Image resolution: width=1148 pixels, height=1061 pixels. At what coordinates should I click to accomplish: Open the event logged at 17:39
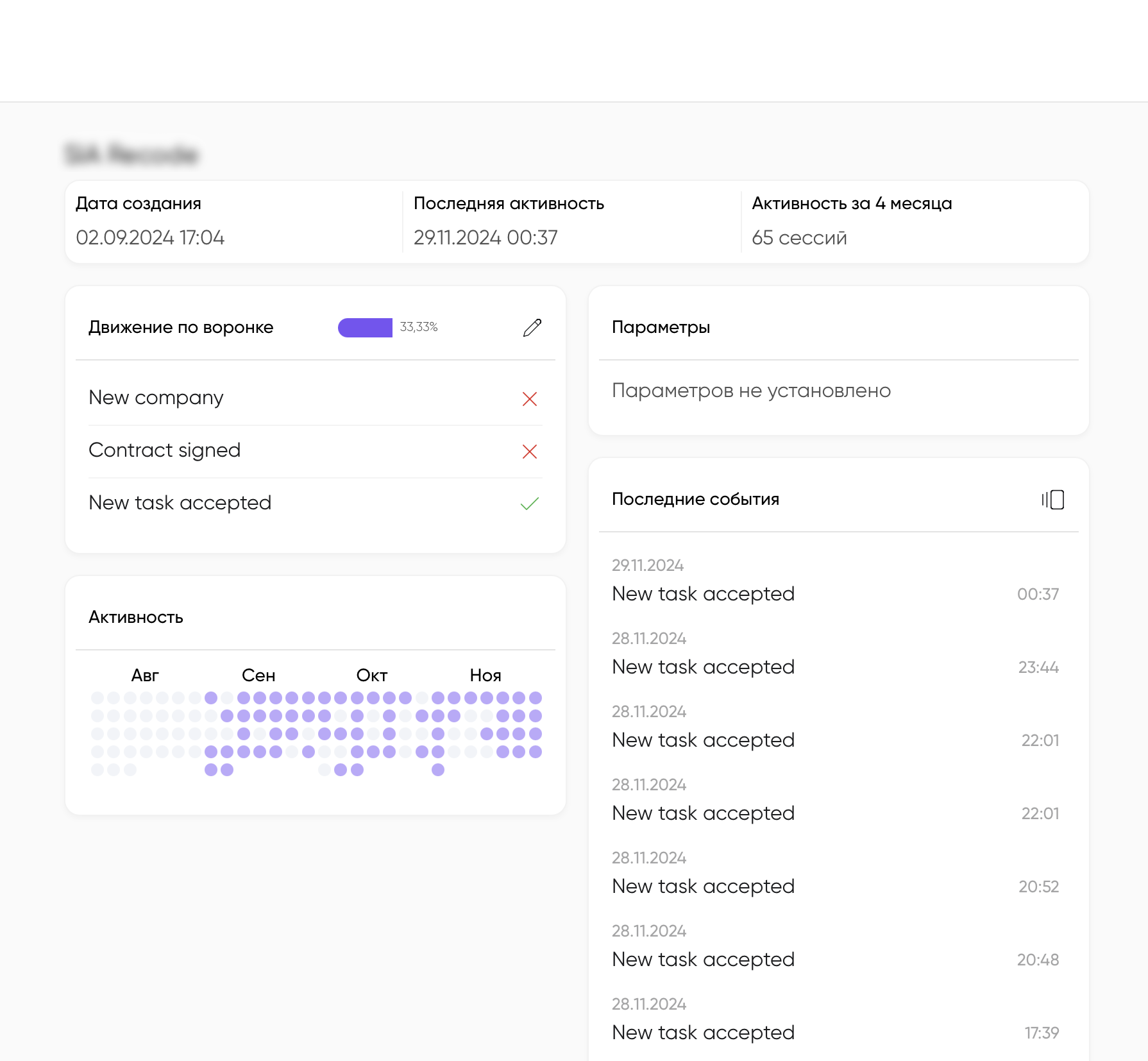click(703, 1033)
